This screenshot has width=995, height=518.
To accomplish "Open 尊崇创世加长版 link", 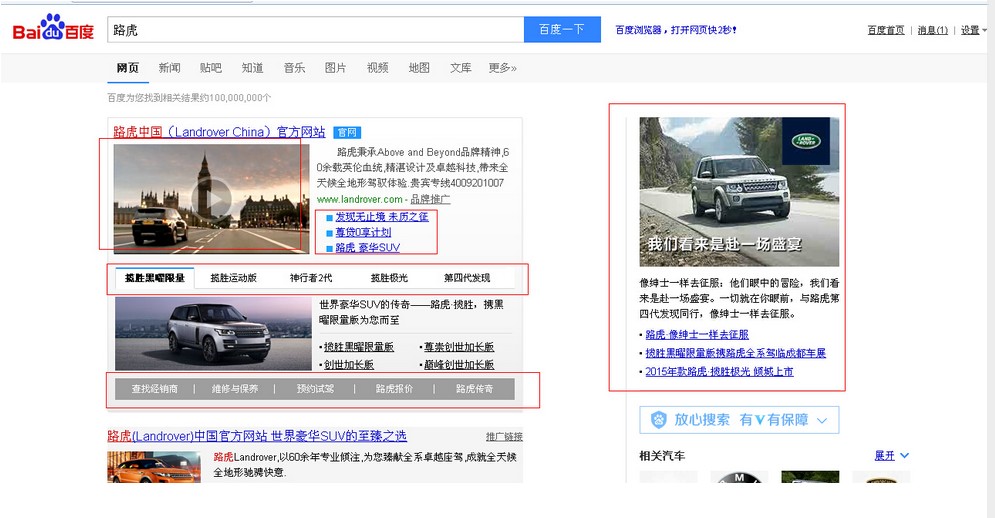I will pos(459,347).
